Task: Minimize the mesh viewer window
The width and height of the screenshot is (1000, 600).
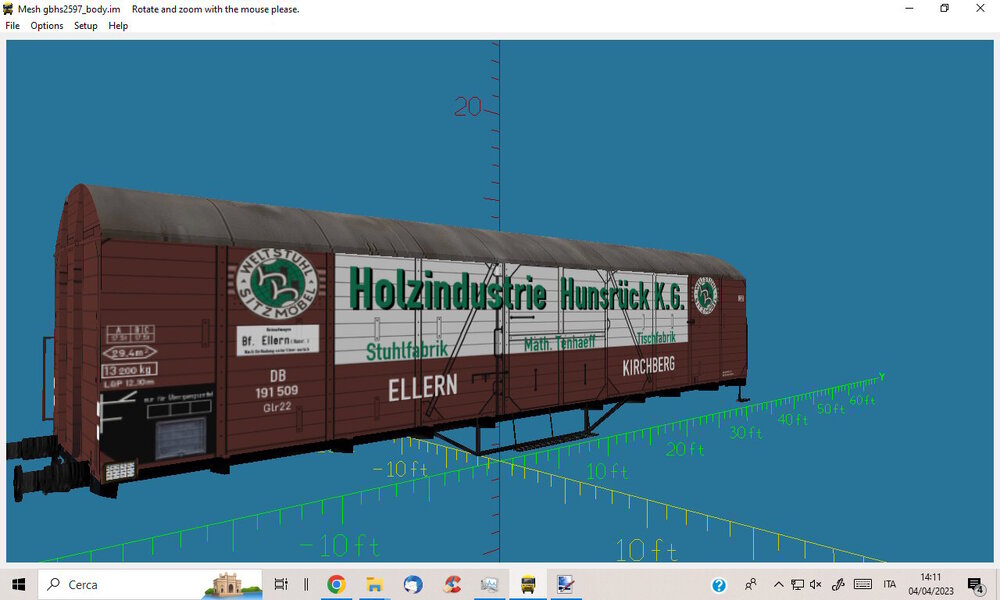Action: (909, 8)
